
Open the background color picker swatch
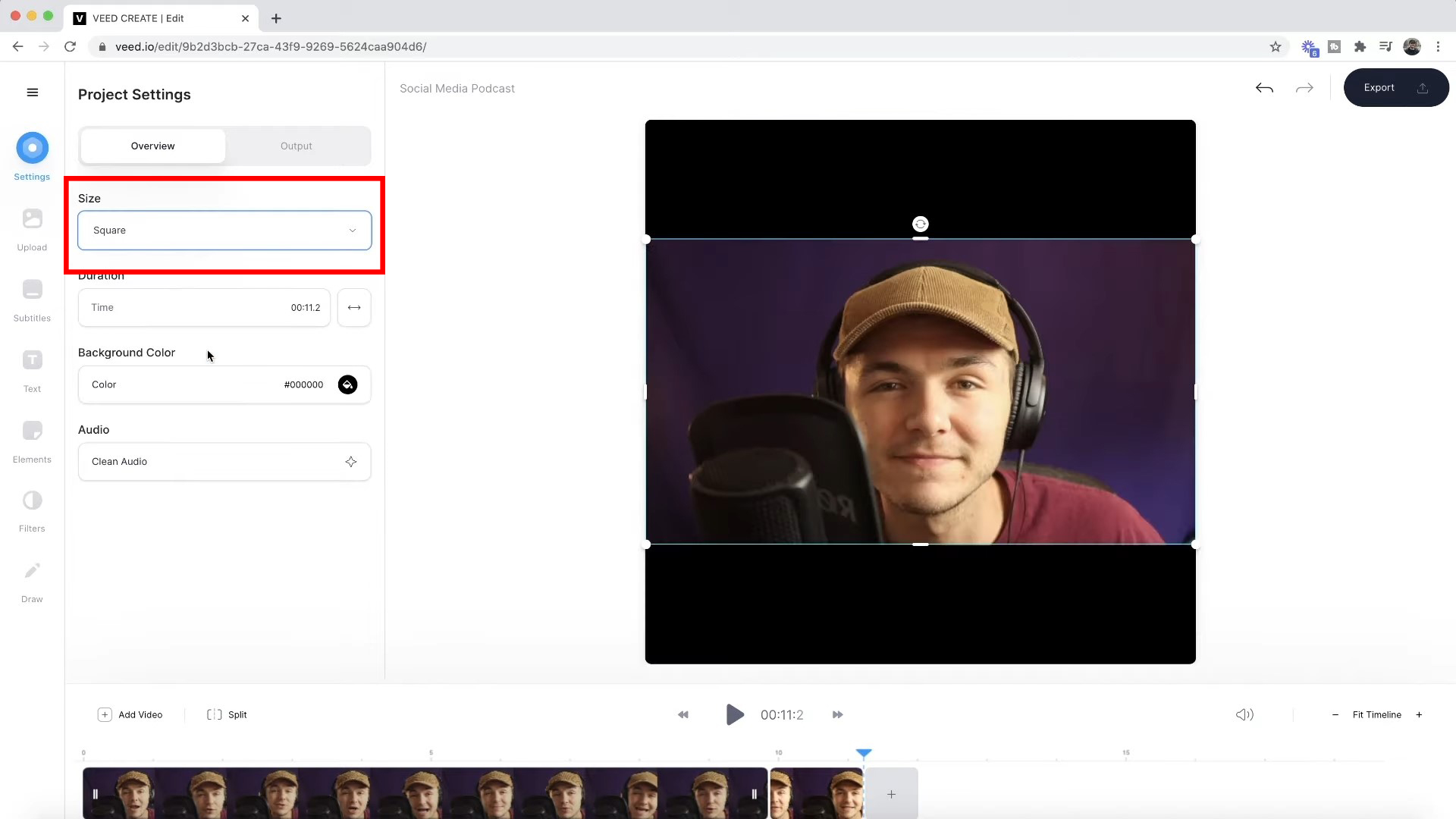point(347,385)
